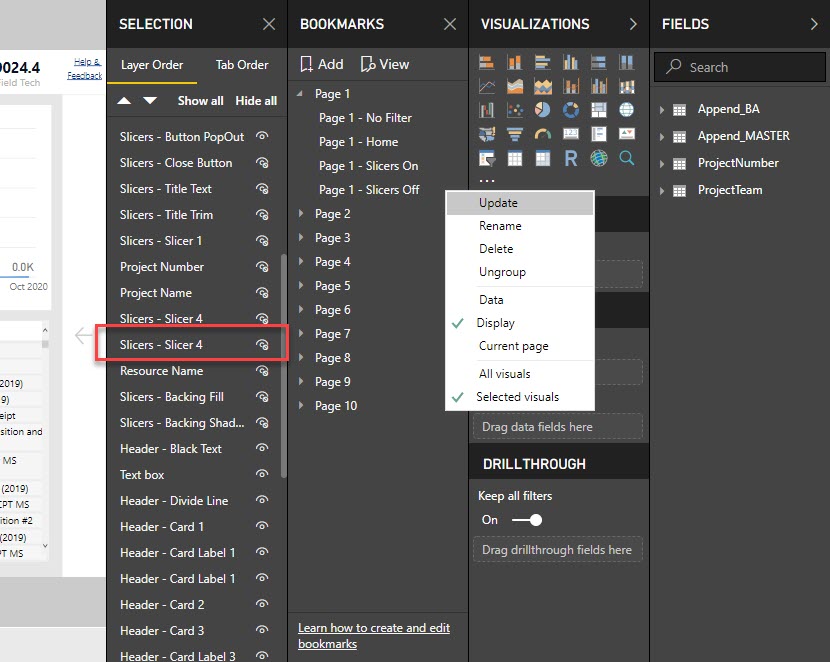Insert a Funnel chart visual
The height and width of the screenshot is (662, 830).
[x=515, y=133]
